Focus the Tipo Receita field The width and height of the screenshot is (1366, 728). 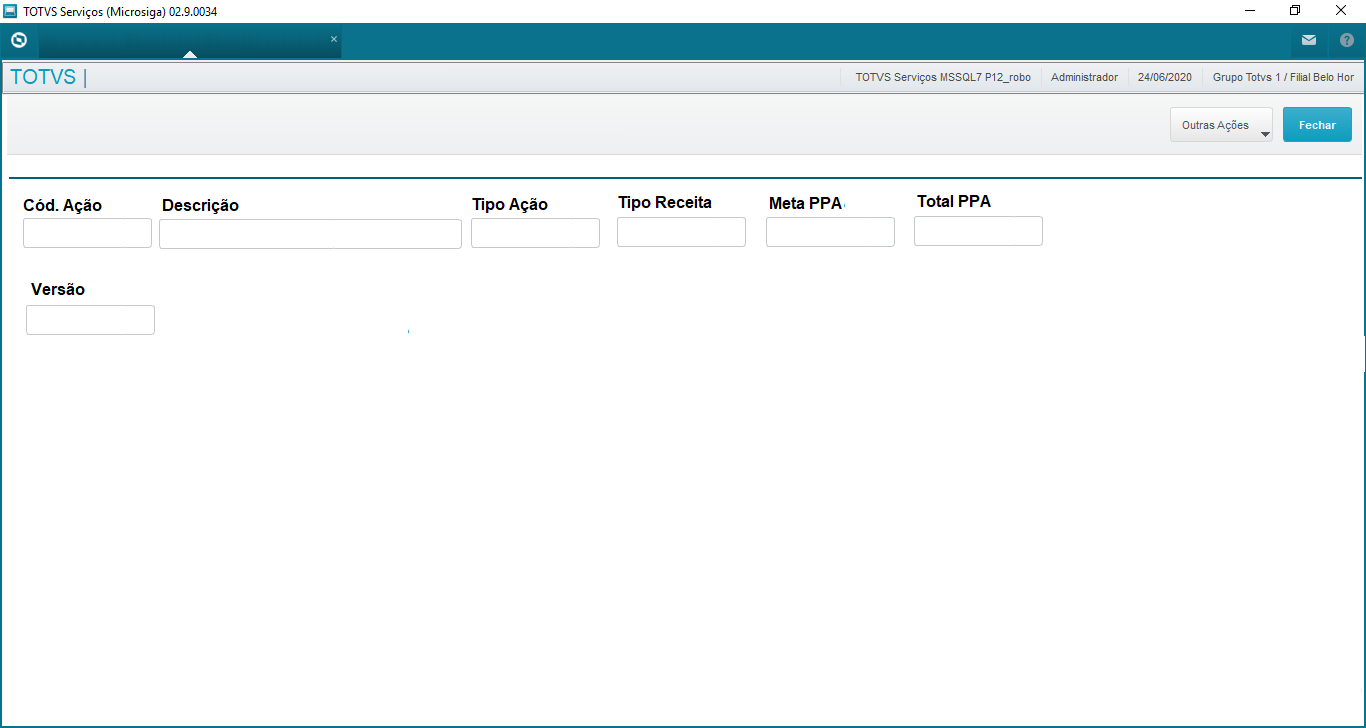[681, 232]
